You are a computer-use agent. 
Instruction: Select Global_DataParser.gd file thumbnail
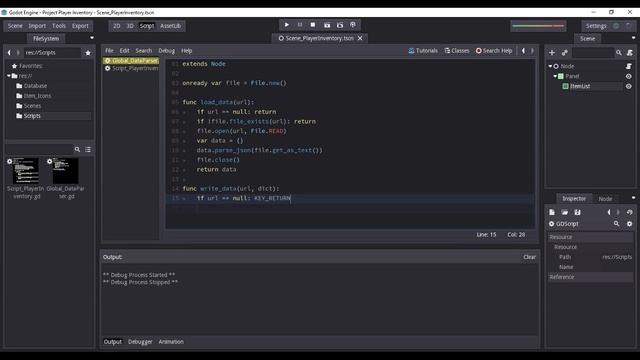(66, 178)
